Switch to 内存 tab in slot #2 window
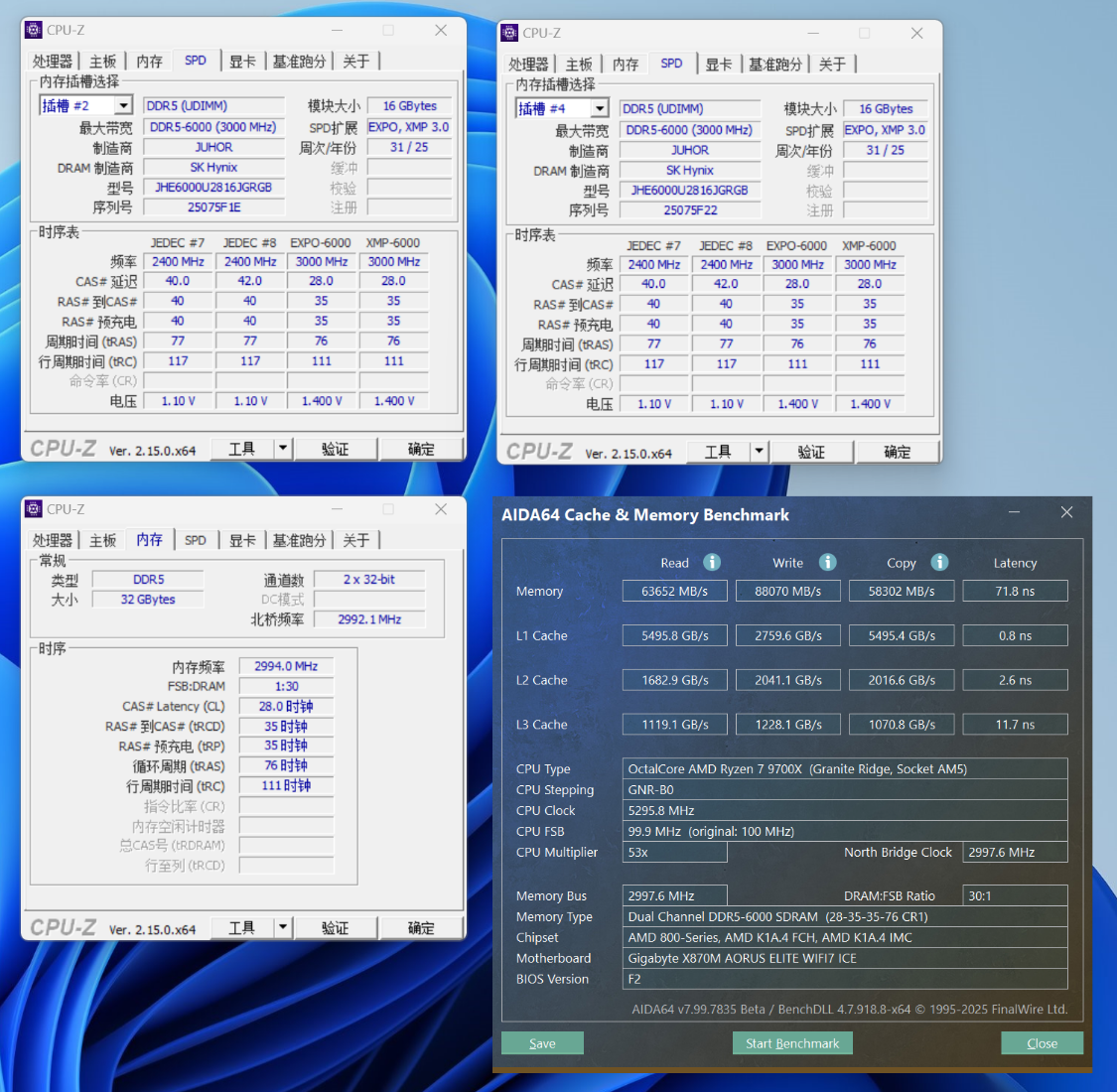1117x1092 pixels. pos(150,62)
